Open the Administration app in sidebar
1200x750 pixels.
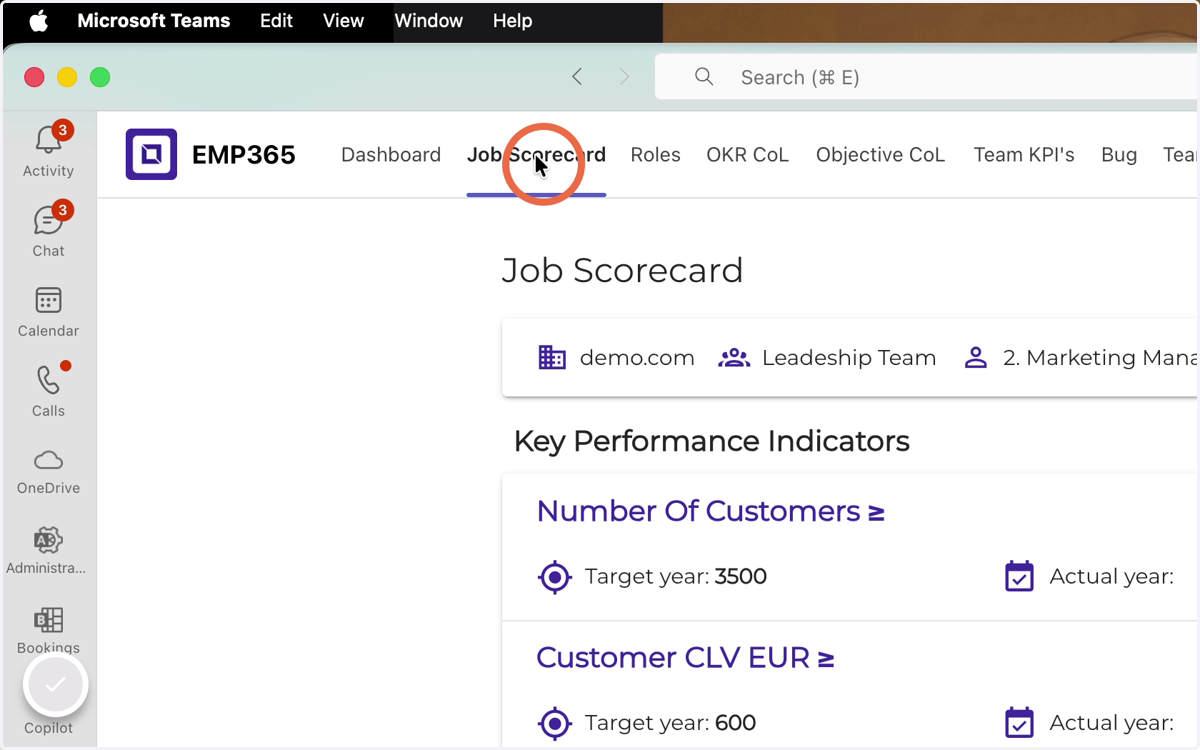(x=48, y=551)
